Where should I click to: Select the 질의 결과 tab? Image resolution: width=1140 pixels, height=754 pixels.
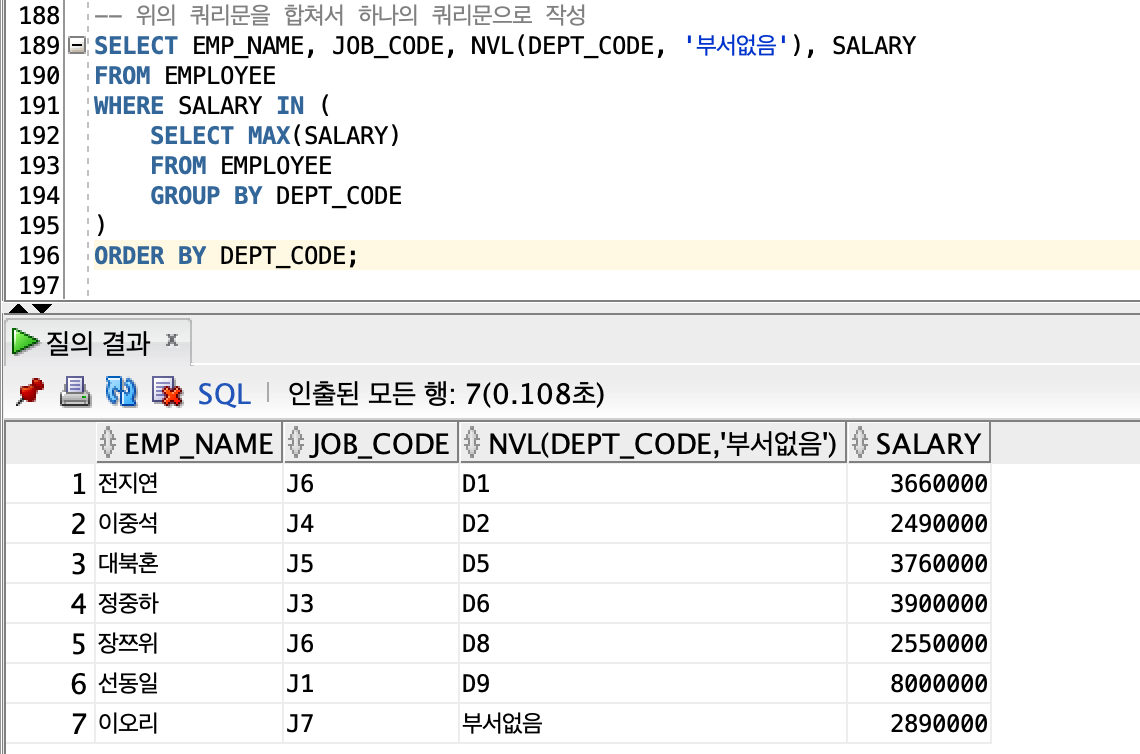tap(97, 342)
